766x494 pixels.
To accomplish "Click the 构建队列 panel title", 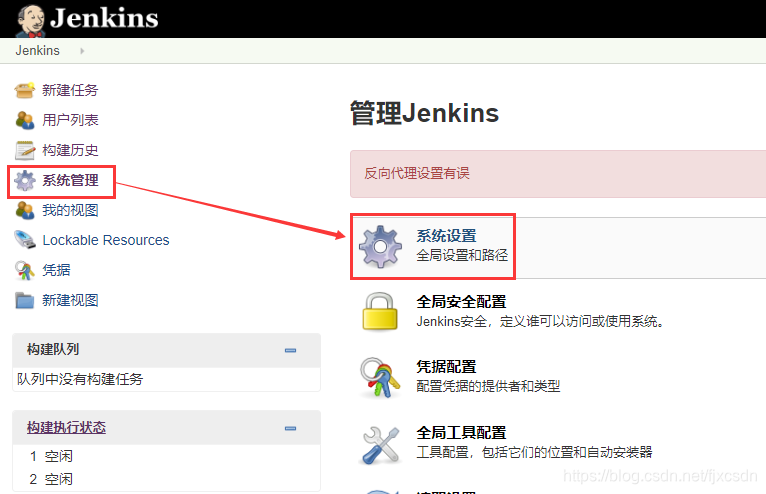I will [53, 349].
